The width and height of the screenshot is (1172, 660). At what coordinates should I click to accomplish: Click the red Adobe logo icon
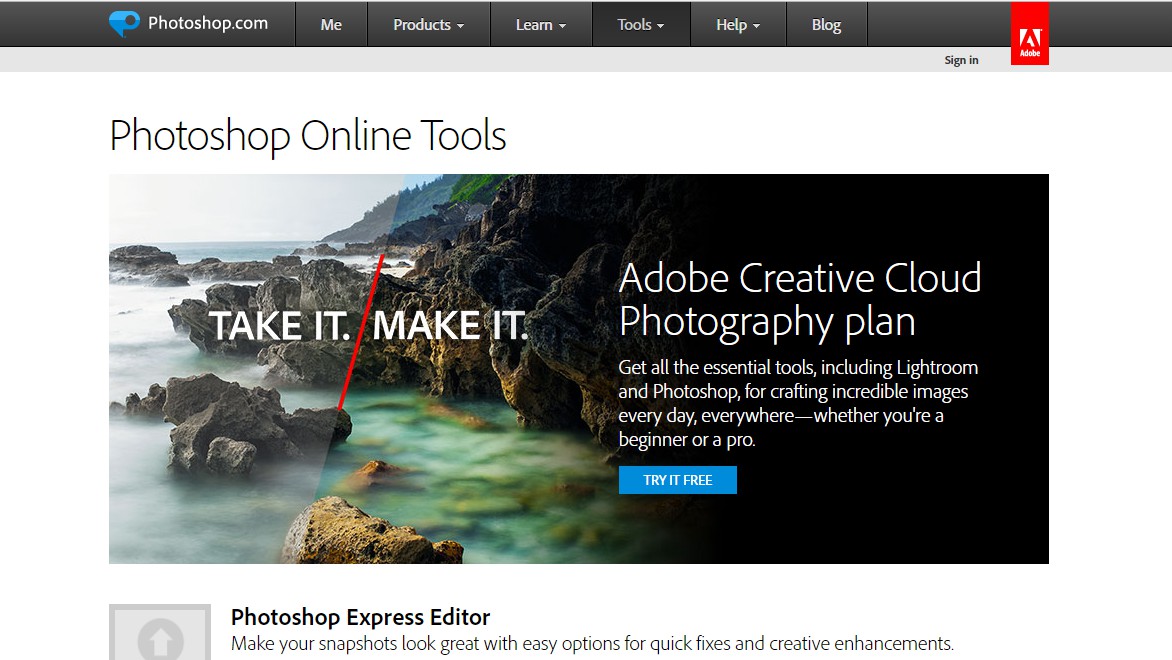point(1030,32)
